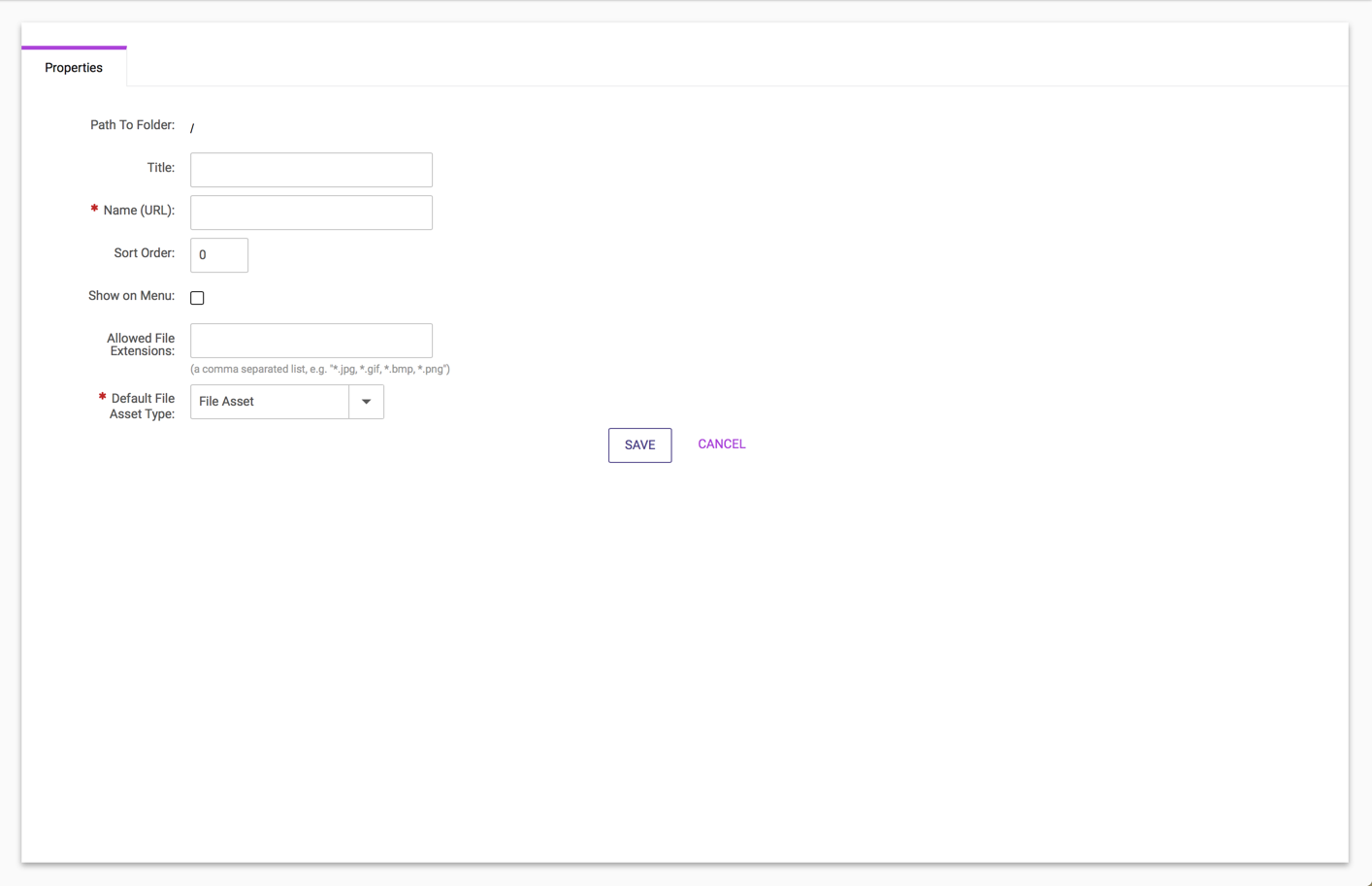Enable the Show on Menu checkbox
The height and width of the screenshot is (886, 1372).
click(x=197, y=298)
